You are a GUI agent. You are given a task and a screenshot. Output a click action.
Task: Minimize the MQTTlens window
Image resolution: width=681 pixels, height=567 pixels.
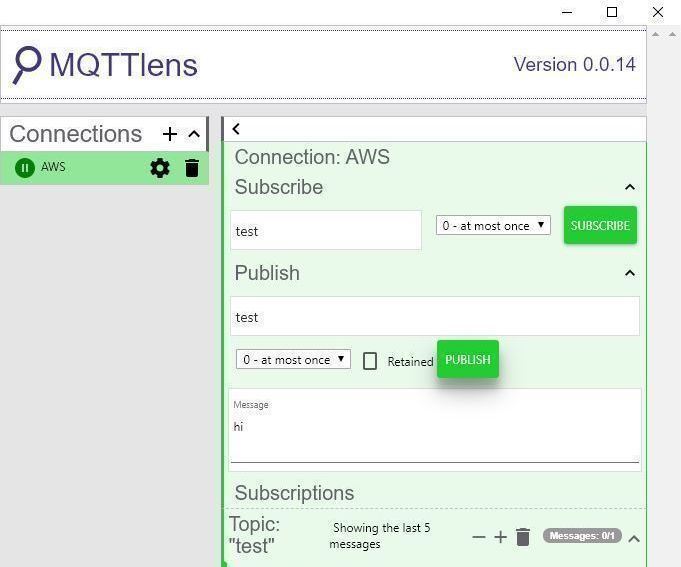(567, 12)
